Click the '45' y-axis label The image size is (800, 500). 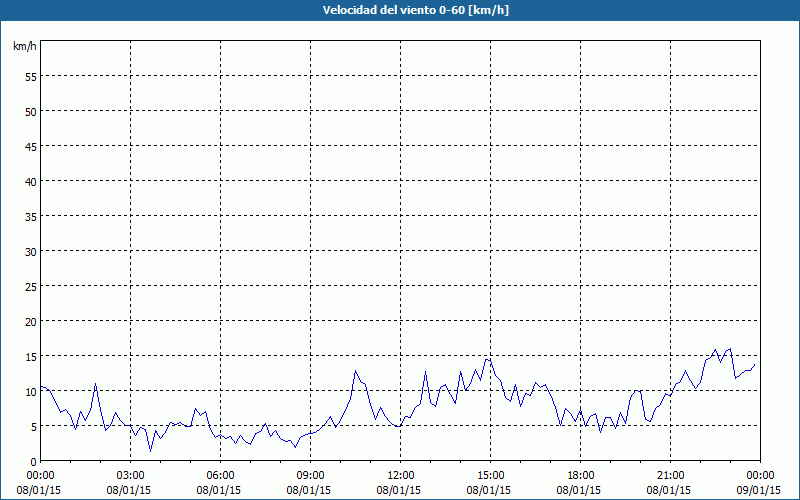click(x=31, y=146)
